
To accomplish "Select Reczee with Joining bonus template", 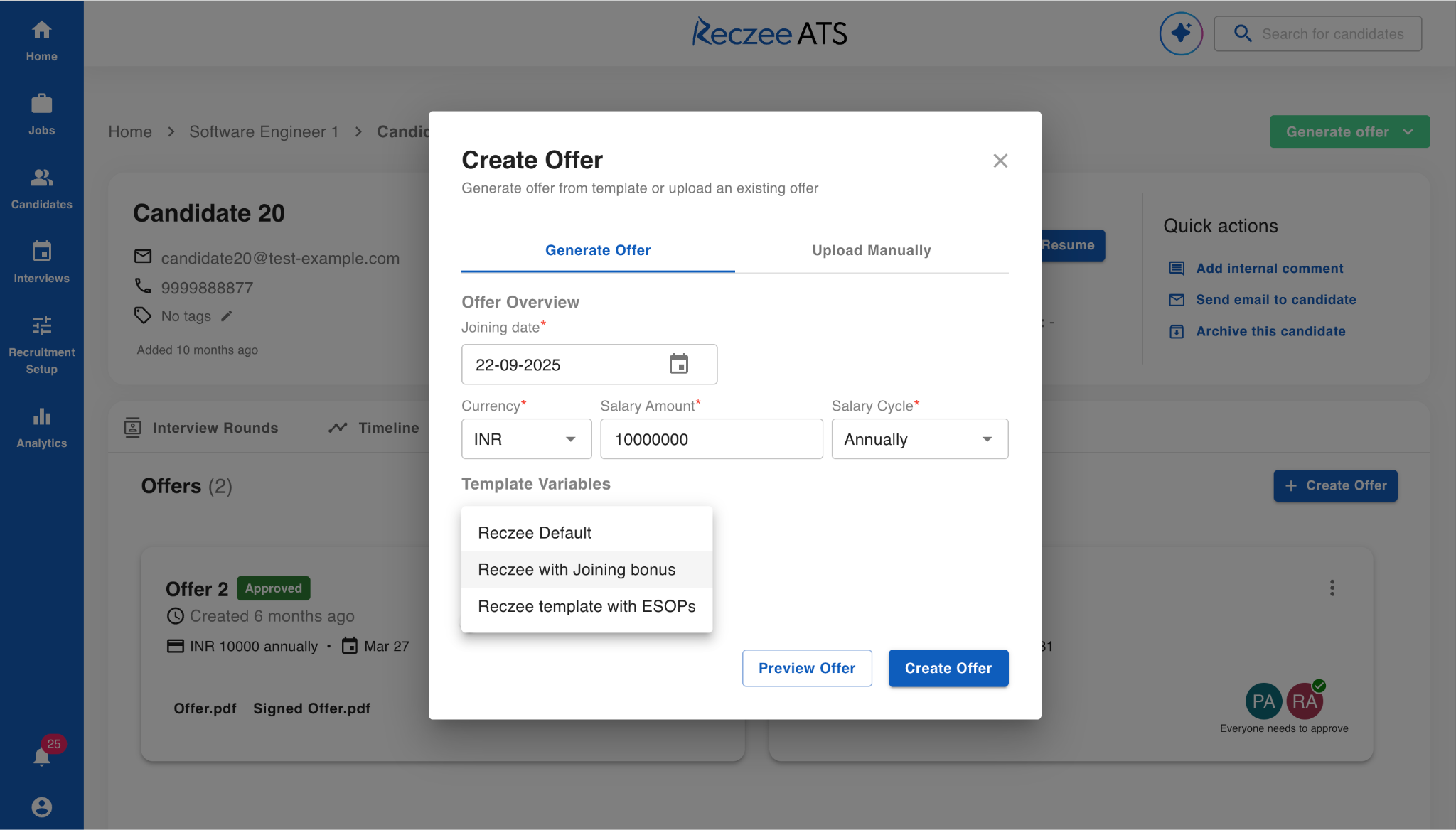I will (587, 570).
